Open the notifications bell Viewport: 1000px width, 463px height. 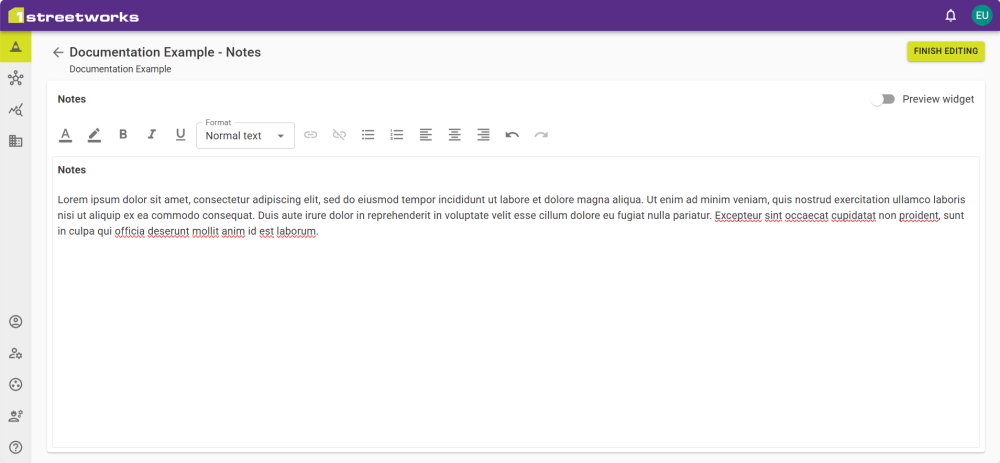click(950, 15)
